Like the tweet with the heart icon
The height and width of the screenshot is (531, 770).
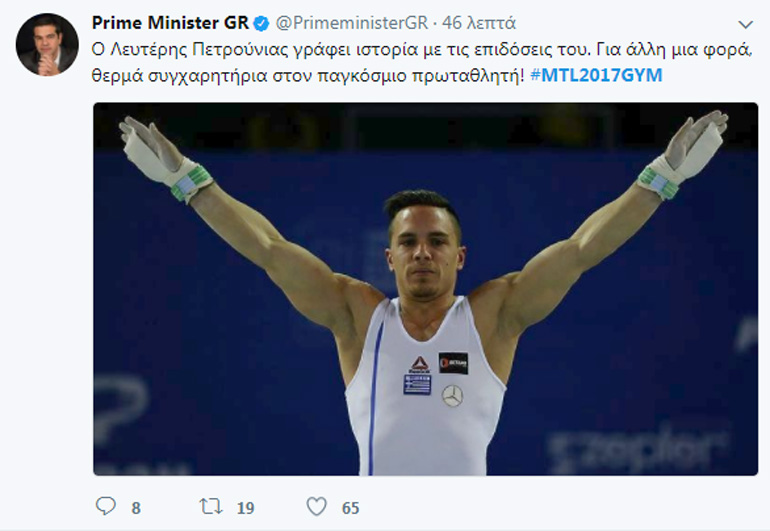(x=317, y=507)
